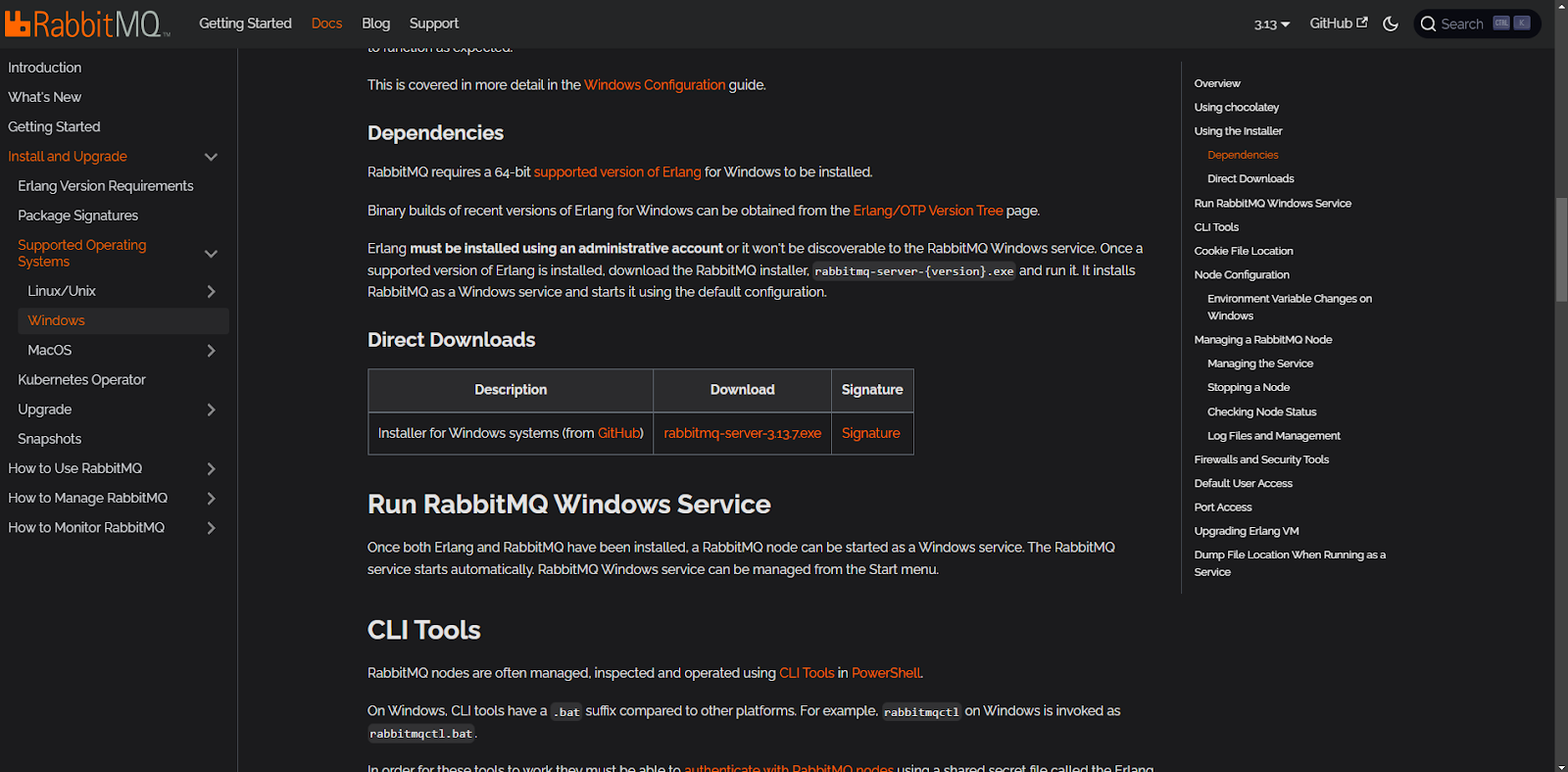This screenshot has width=1568, height=772.
Task: Select Kubernetes Operator in the sidebar
Action: tap(81, 380)
